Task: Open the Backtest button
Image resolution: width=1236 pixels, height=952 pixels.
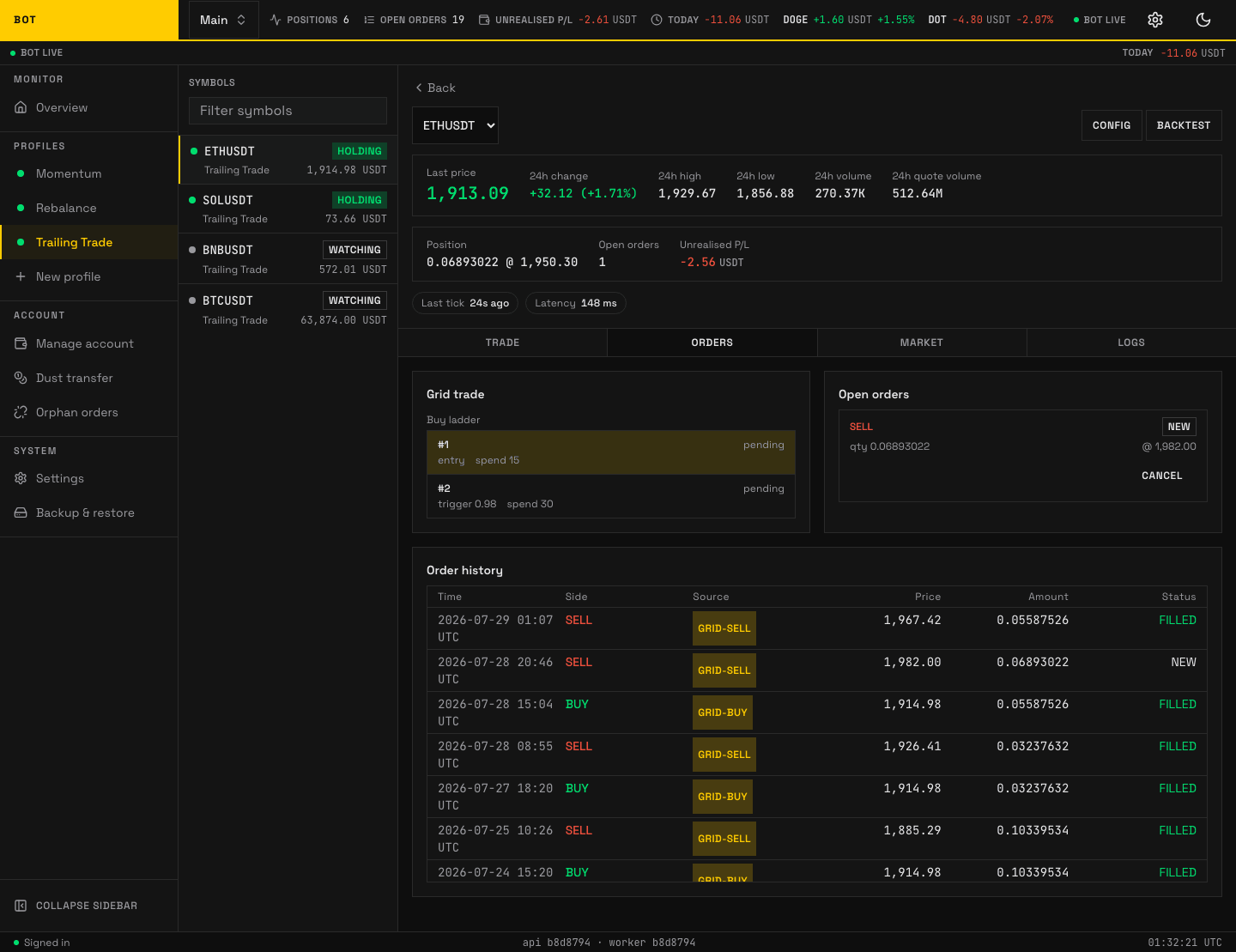Action: click(x=1184, y=125)
